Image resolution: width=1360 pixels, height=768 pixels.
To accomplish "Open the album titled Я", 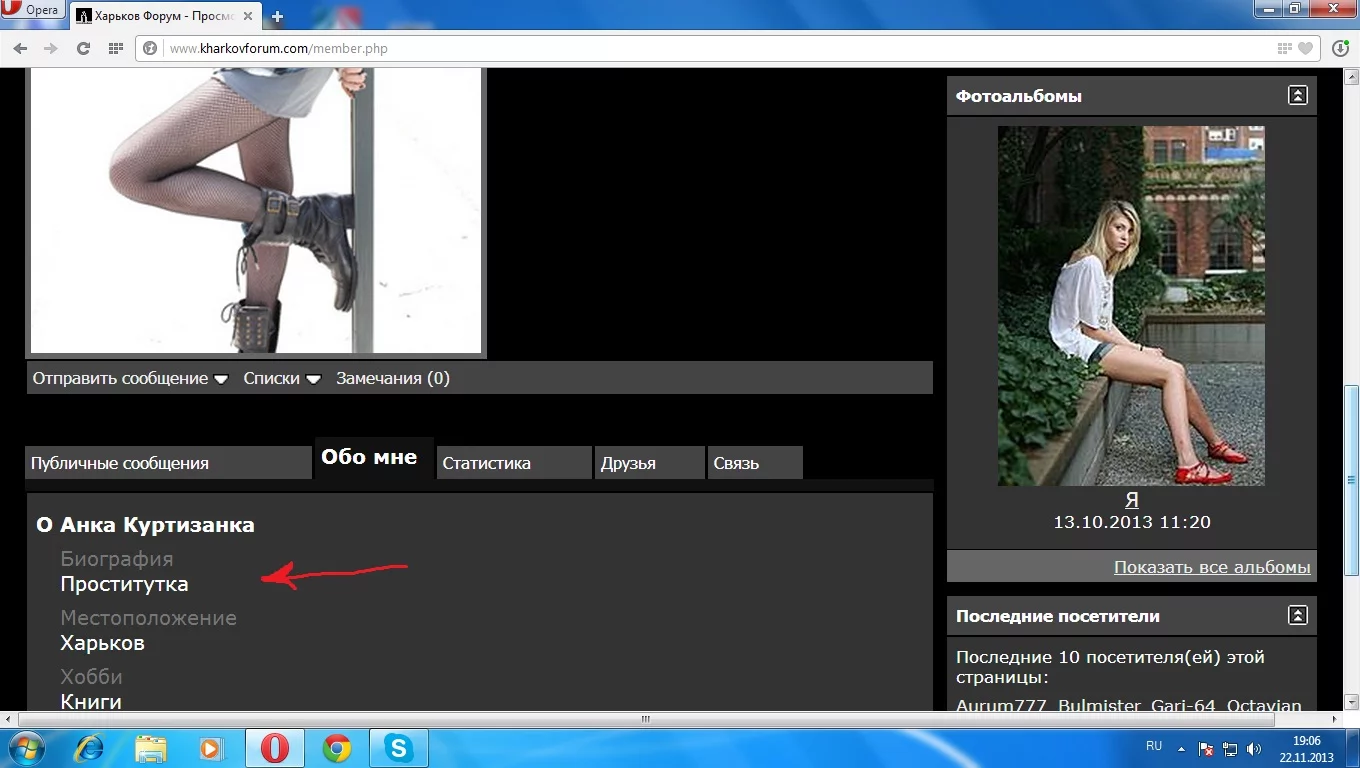I will point(1131,500).
